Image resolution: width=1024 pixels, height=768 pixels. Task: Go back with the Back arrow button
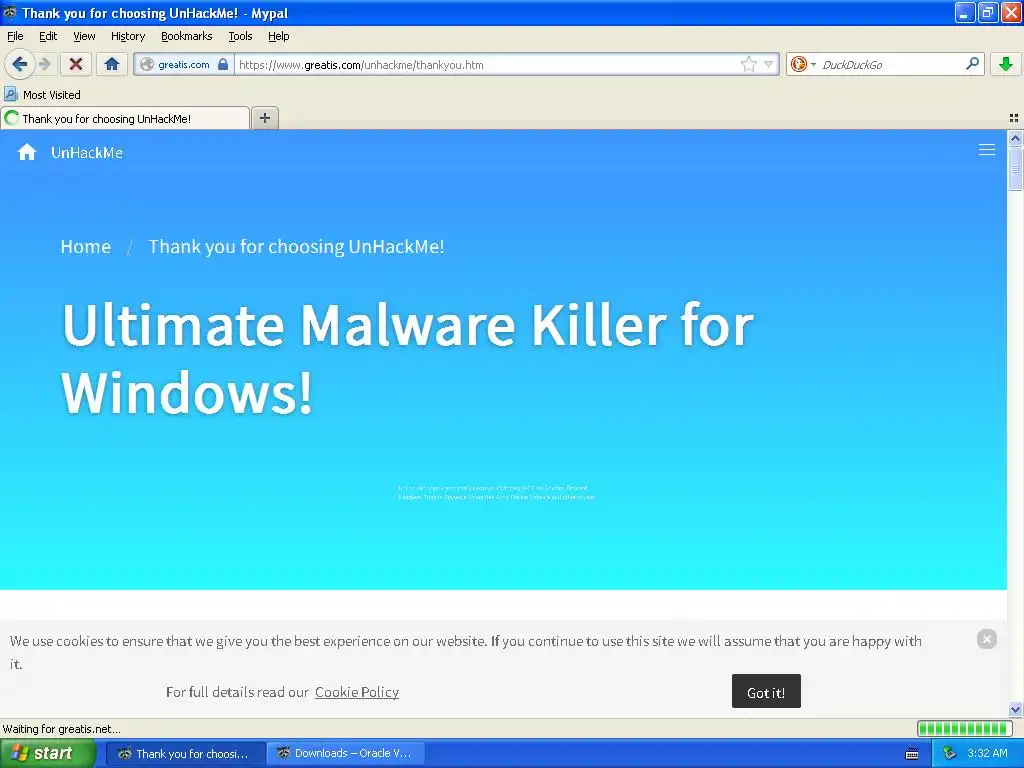19,64
